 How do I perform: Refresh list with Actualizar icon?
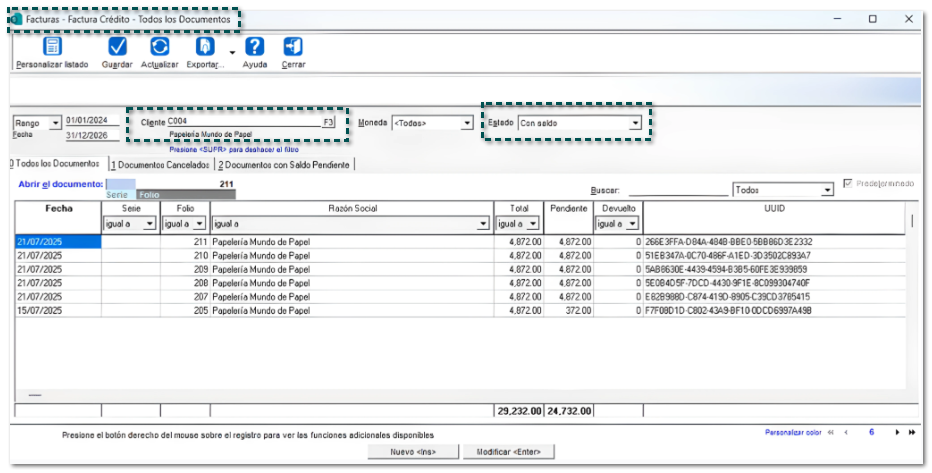pos(159,47)
